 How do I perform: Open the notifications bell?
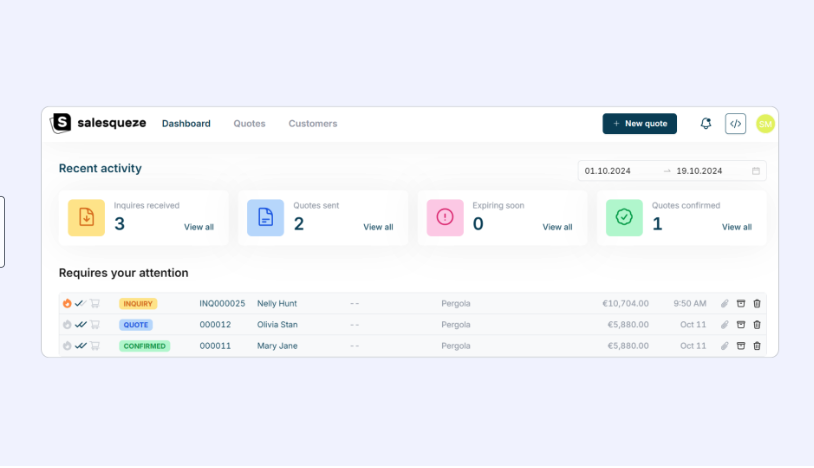[x=706, y=123]
